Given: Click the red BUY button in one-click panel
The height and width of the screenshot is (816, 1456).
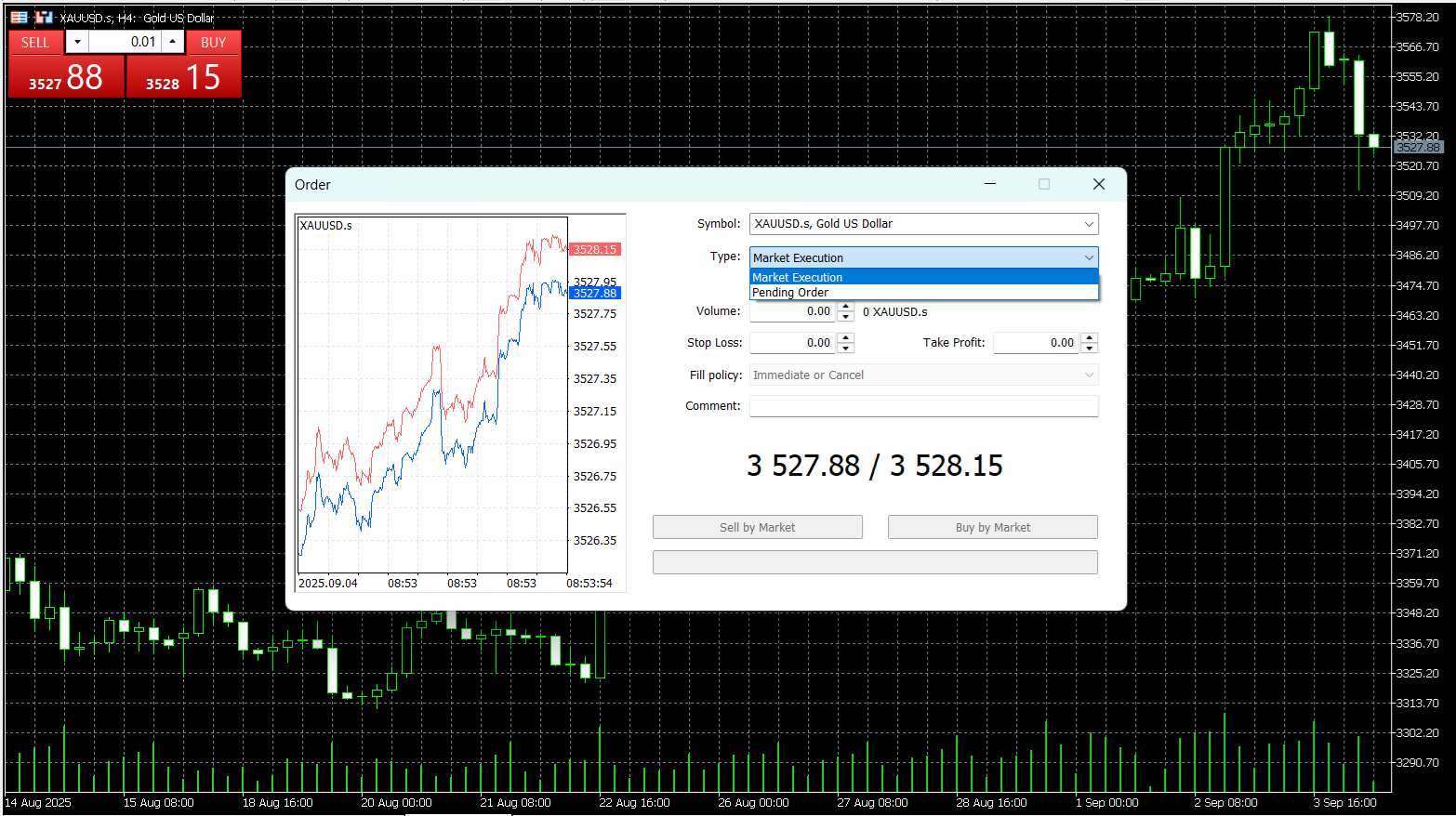Looking at the screenshot, I should pyautogui.click(x=213, y=42).
